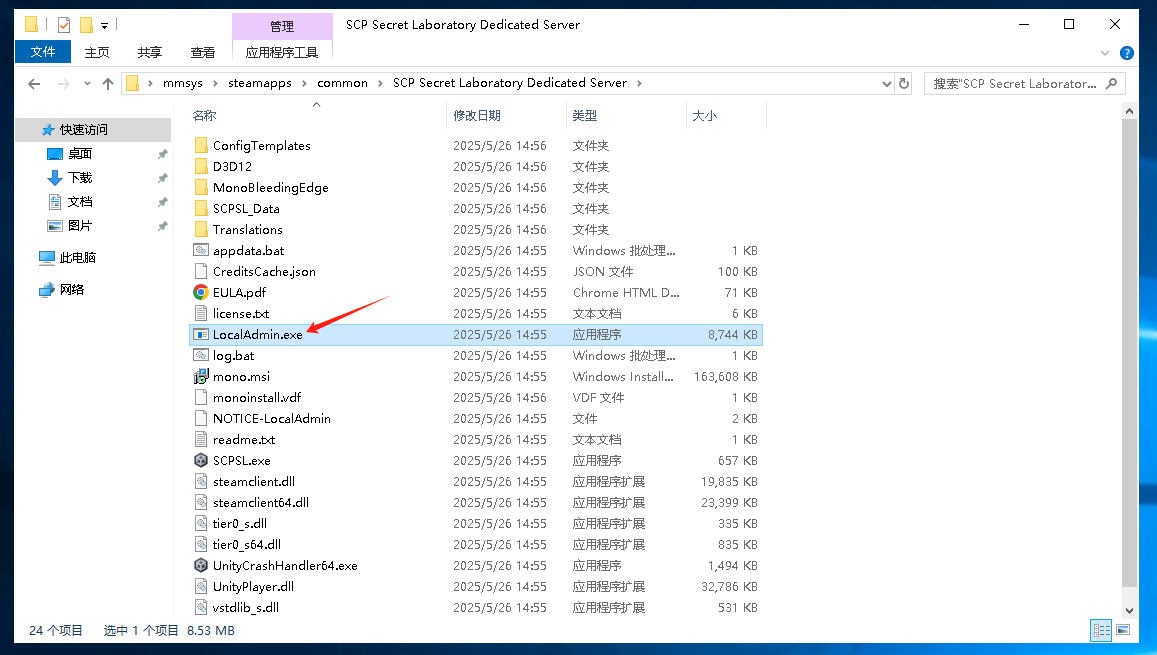Click the UnityCrashHandler64.exe icon

point(201,565)
